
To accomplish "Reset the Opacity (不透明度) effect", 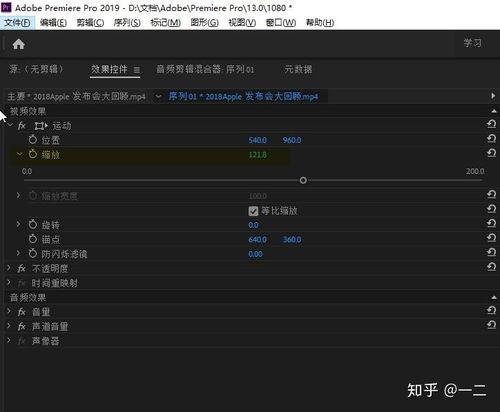I will point(491,267).
